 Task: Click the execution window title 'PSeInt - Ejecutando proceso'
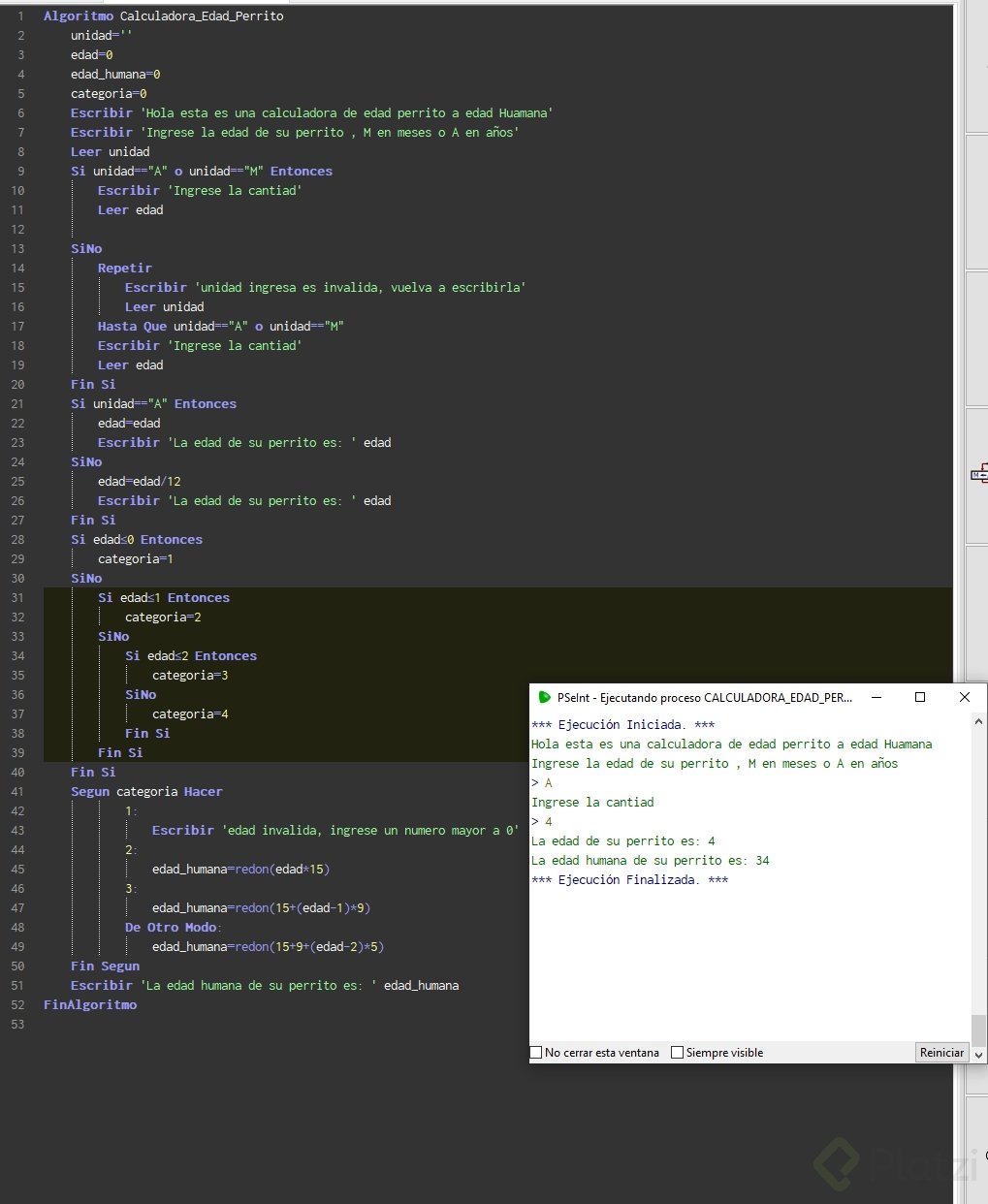point(705,697)
